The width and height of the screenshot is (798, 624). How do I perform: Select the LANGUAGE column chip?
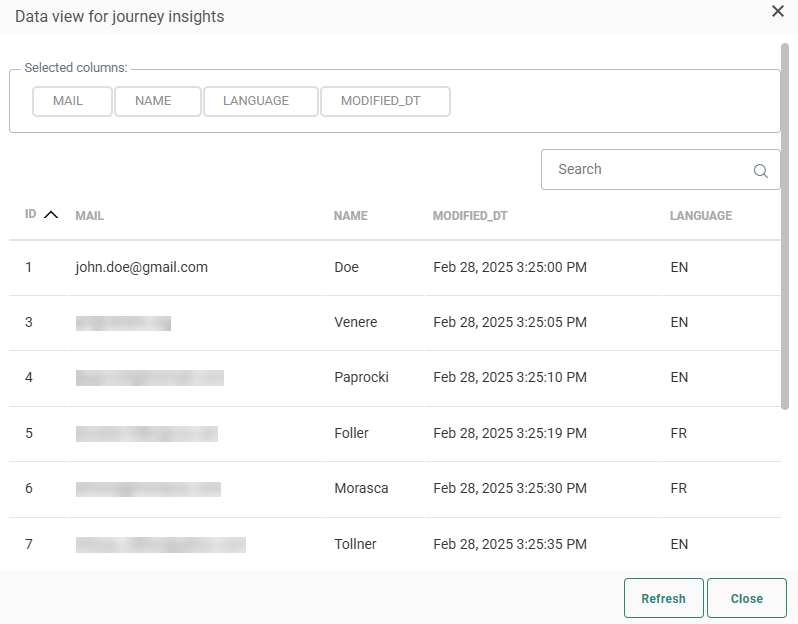[x=260, y=101]
